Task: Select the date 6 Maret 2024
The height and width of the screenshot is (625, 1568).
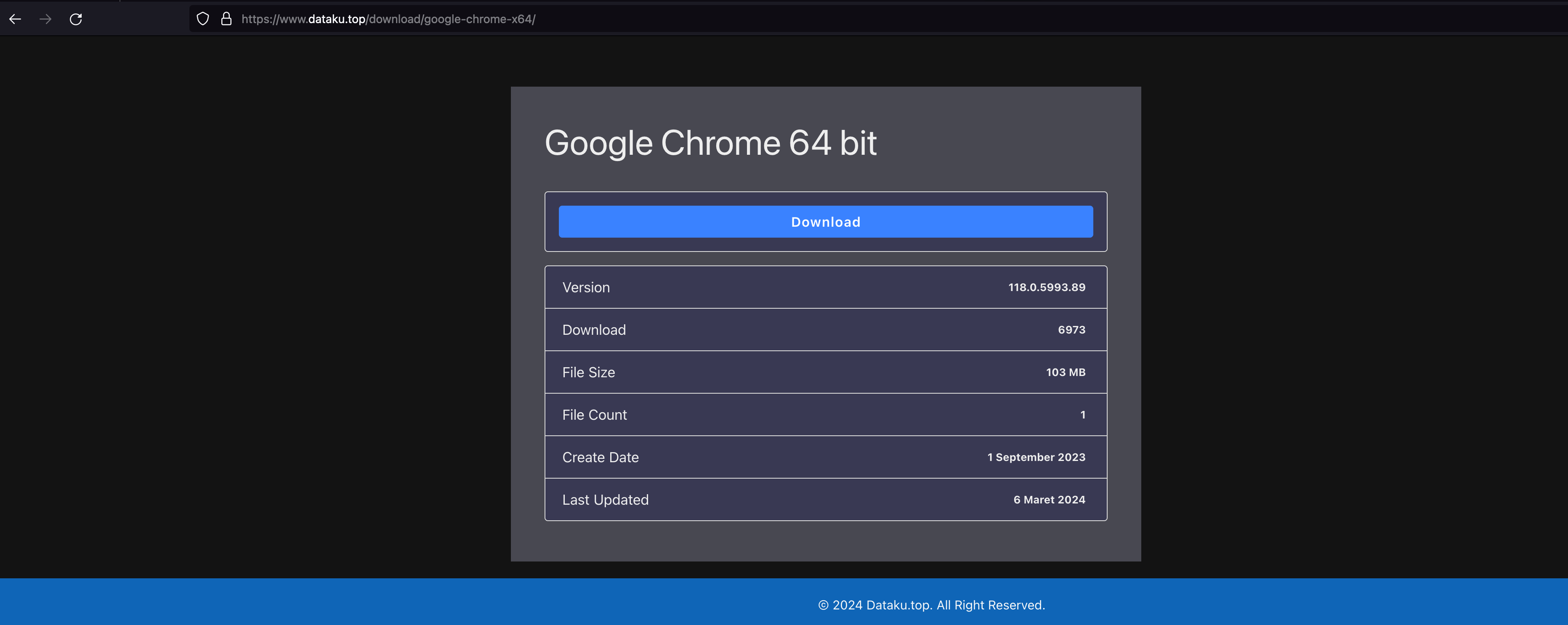Action: pos(1049,500)
